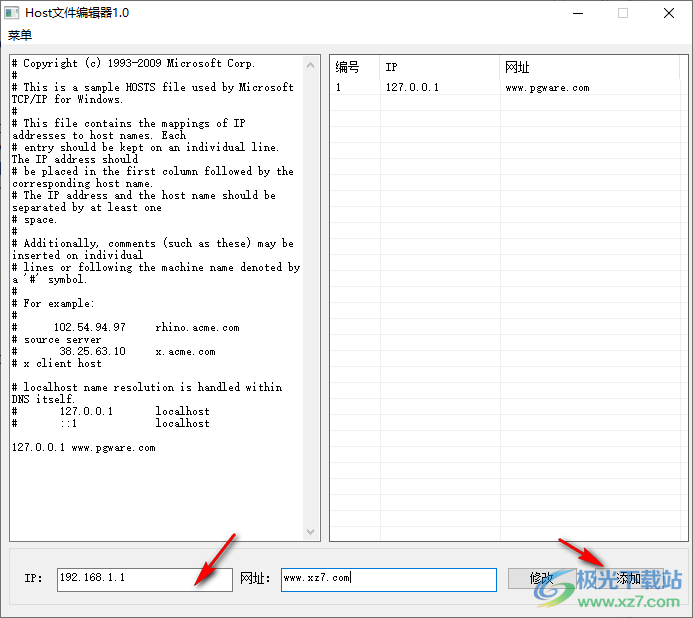Viewport: 693px width, 618px height.
Task: Sort by the 编号 column header
Action: click(x=354, y=67)
